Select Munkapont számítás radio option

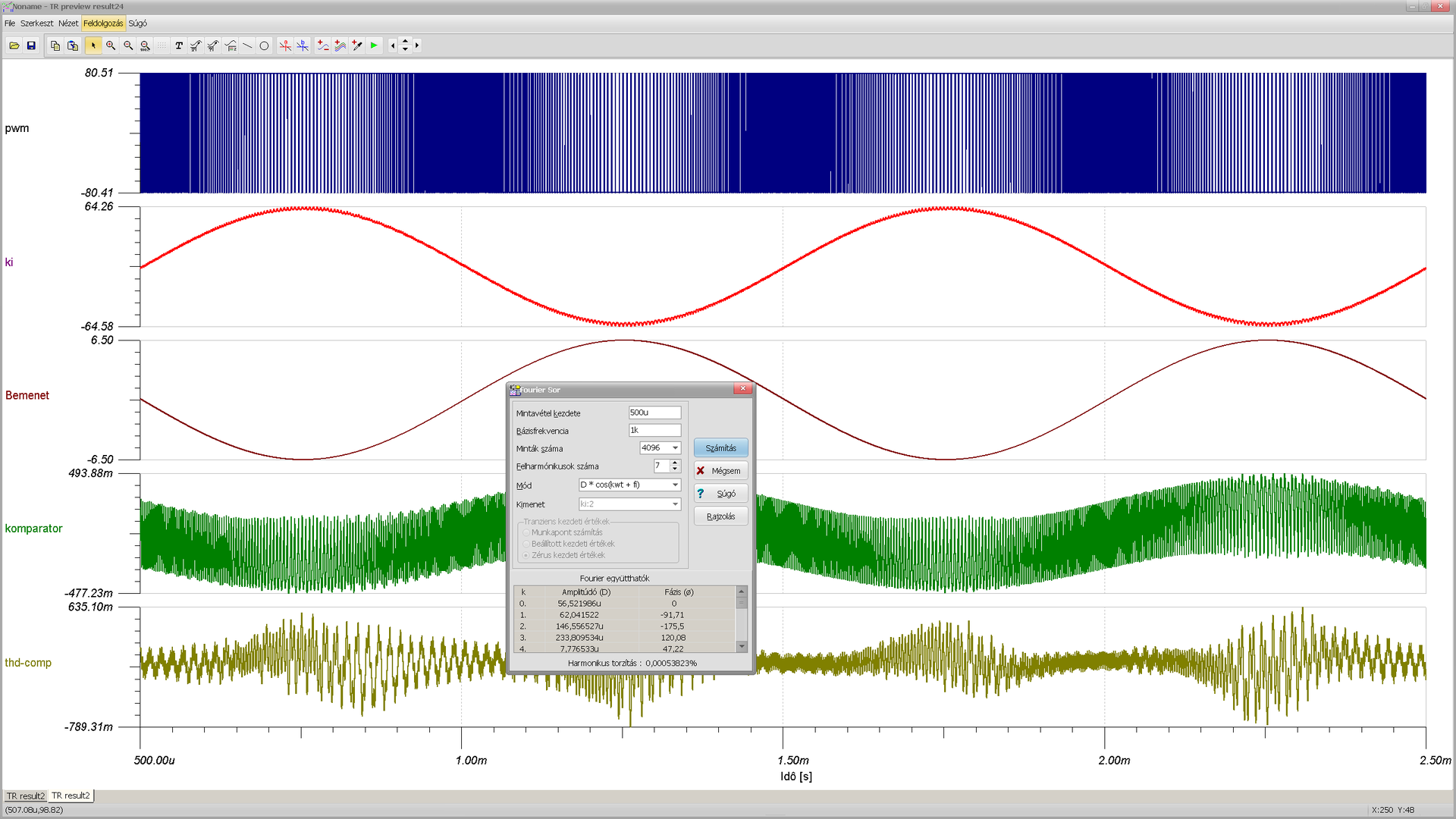coord(526,532)
